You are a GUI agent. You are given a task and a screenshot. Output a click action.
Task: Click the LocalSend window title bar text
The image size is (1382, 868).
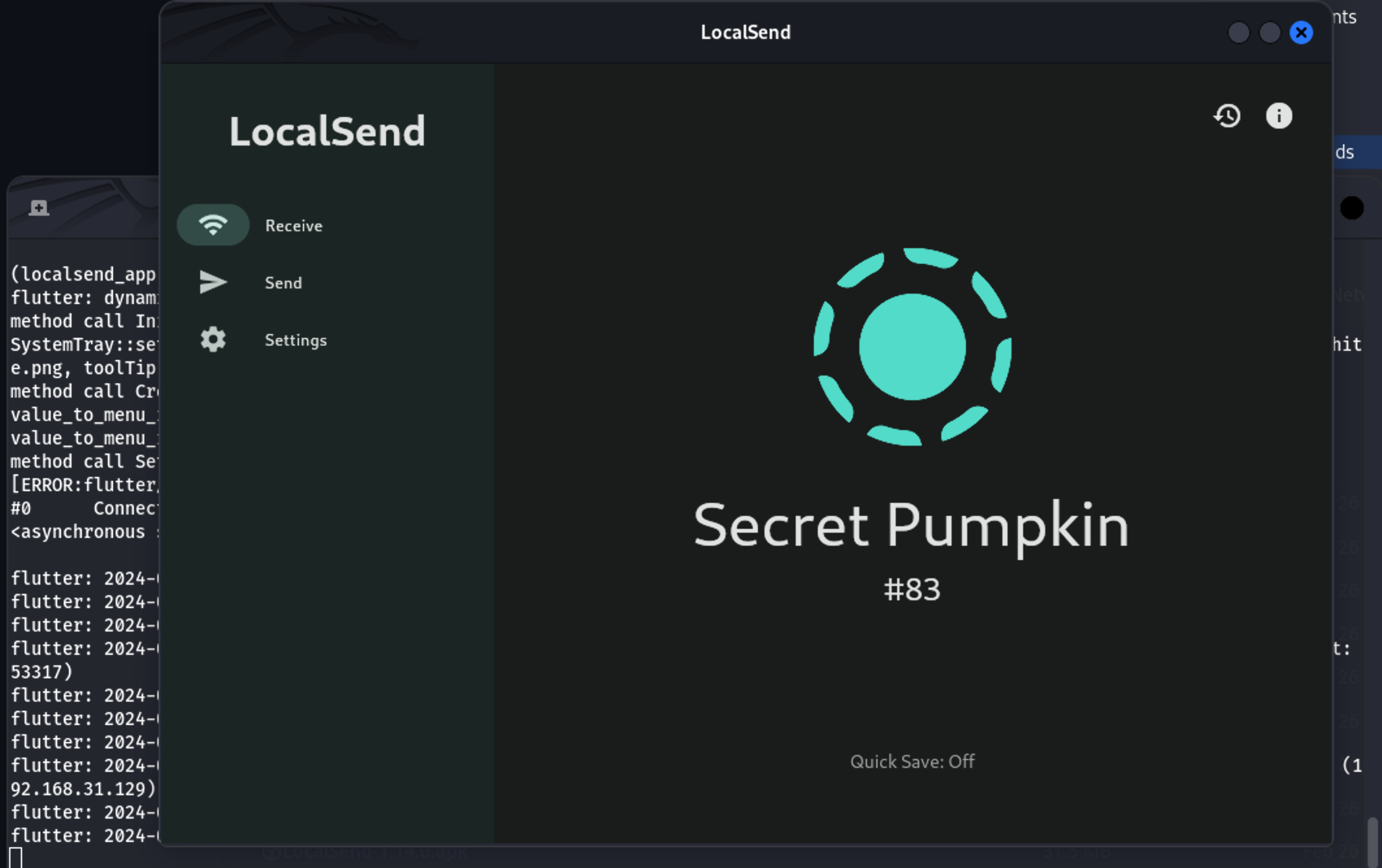[746, 32]
